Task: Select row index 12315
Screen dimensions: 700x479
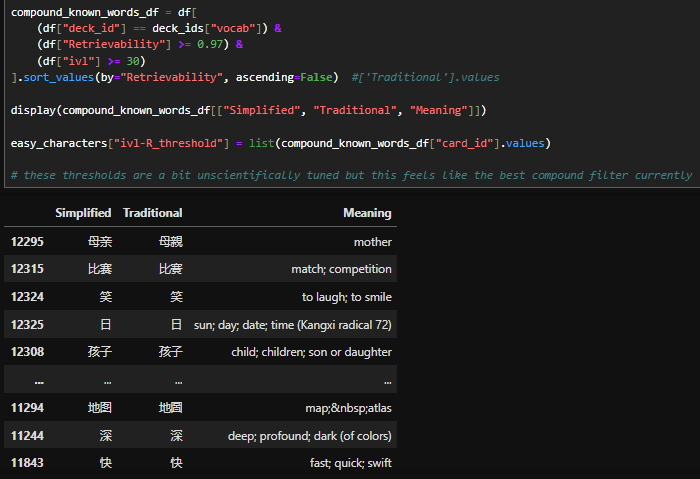Action: (x=28, y=269)
